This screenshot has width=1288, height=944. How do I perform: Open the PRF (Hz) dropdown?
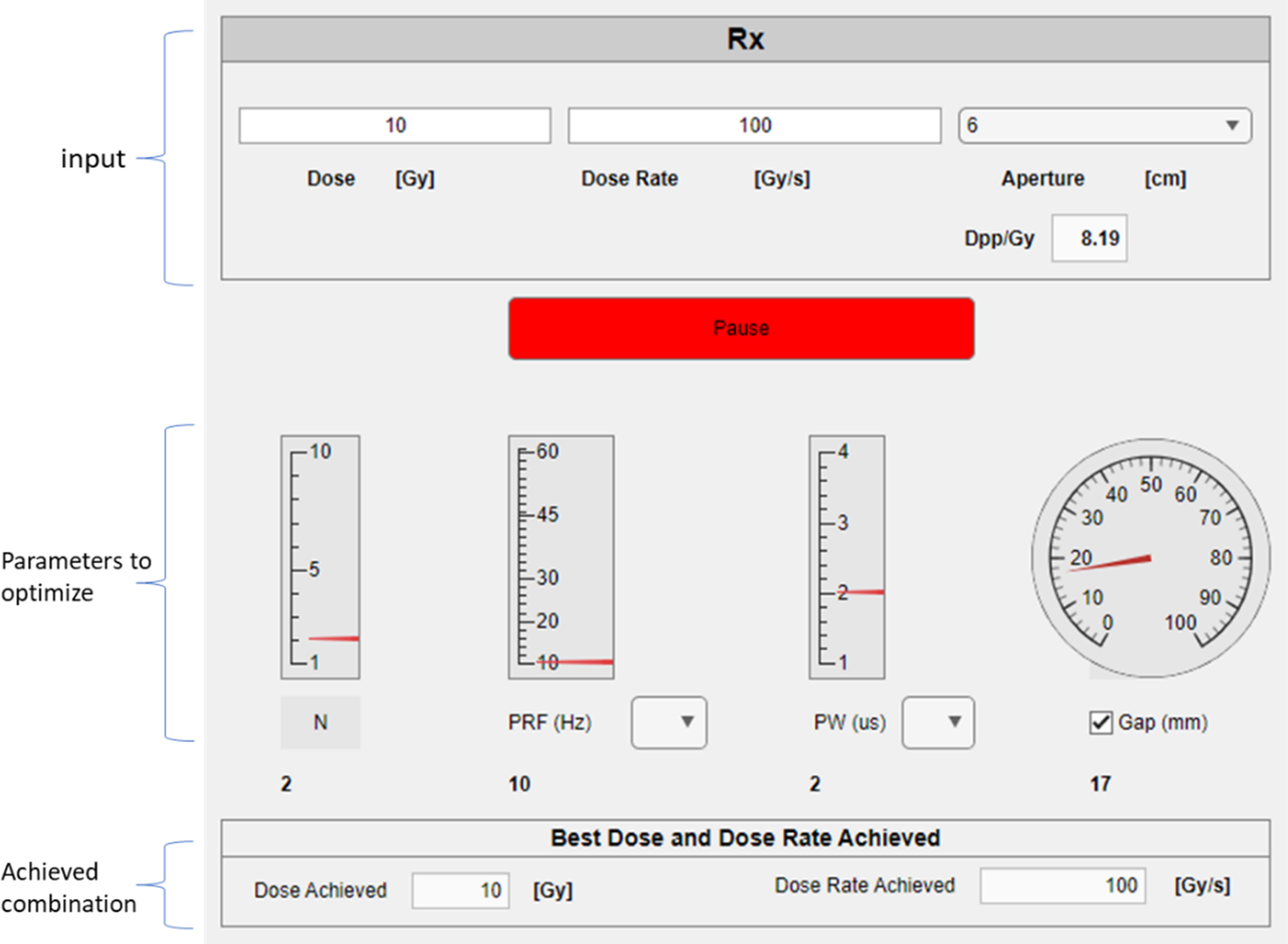668,722
